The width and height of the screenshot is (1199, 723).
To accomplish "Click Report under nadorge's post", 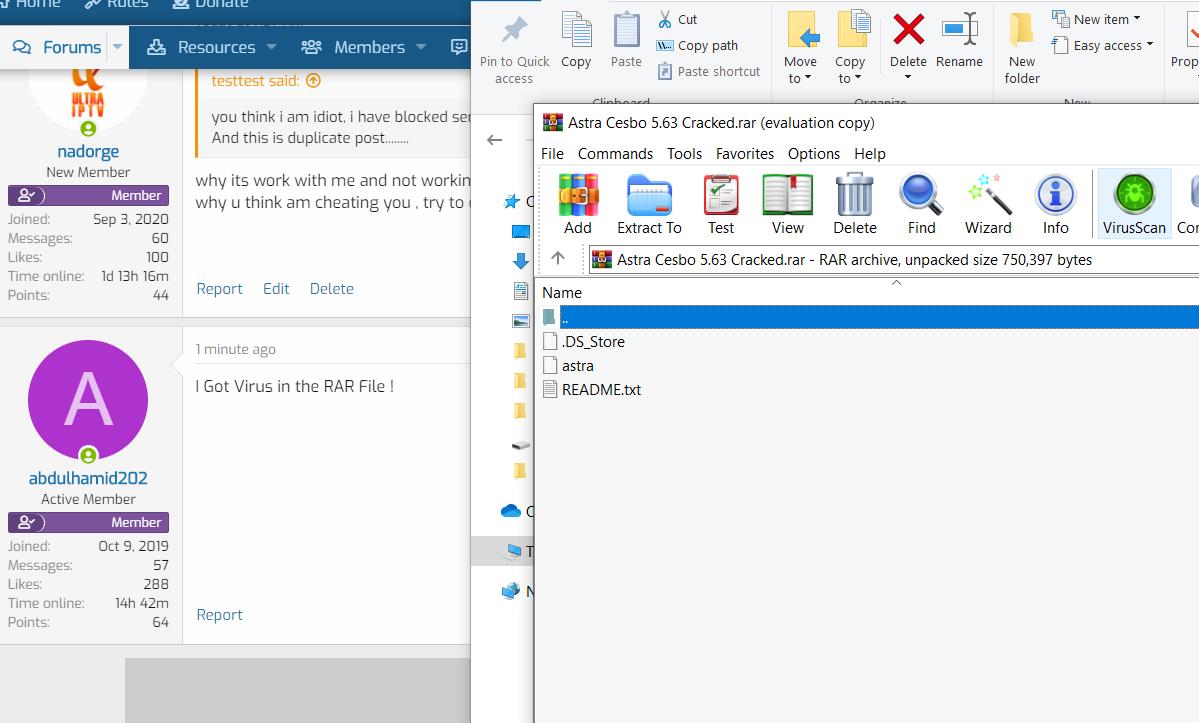I will tap(219, 289).
